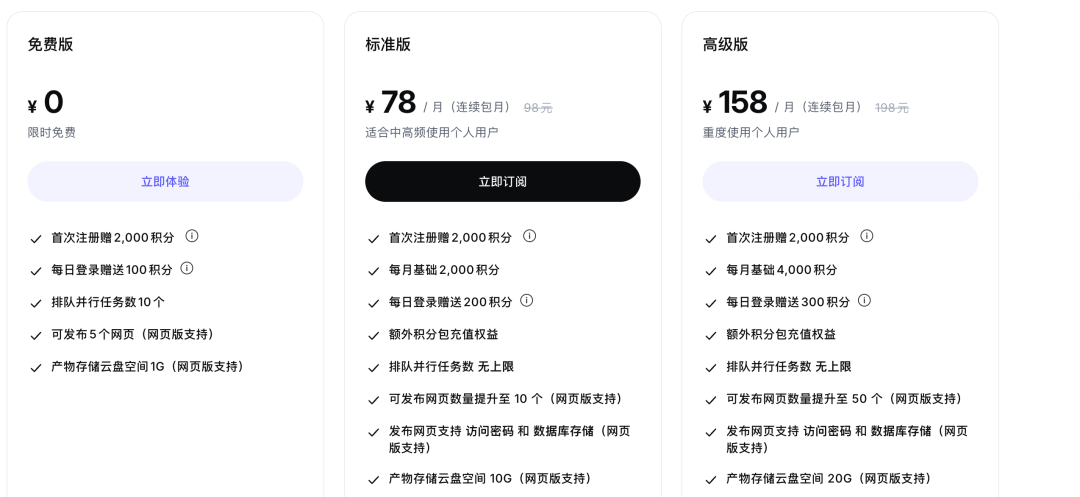This screenshot has height=497, width=1080.
Task: Click 可发布5个网页 feature in free plan
Action: (134, 335)
